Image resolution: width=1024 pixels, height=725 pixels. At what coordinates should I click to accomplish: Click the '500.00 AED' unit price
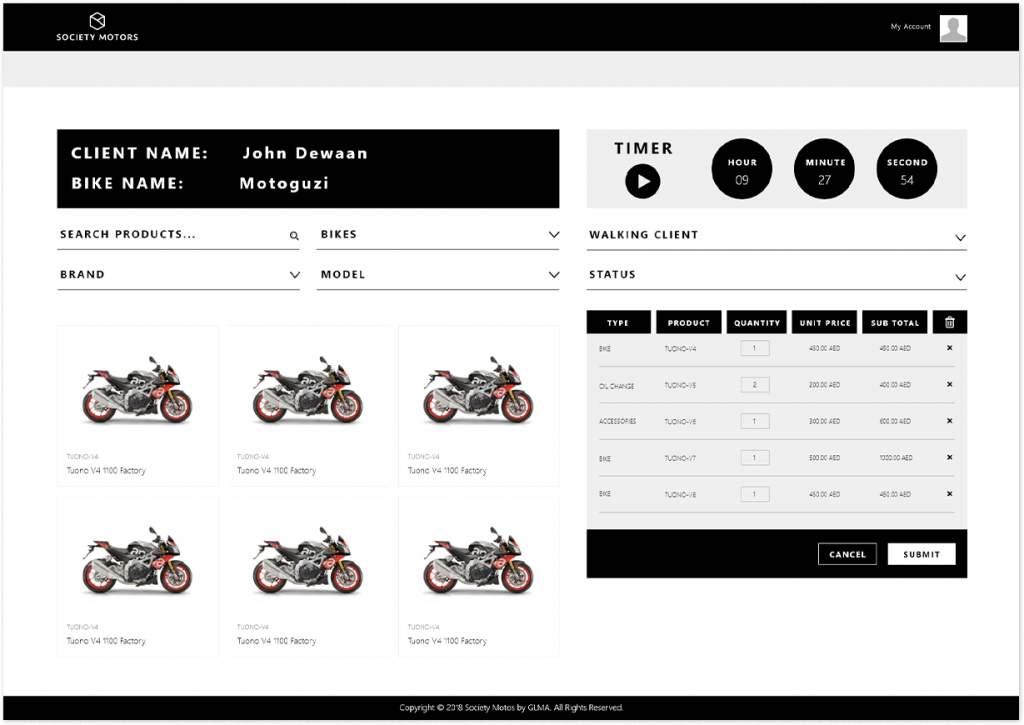[x=825, y=458]
